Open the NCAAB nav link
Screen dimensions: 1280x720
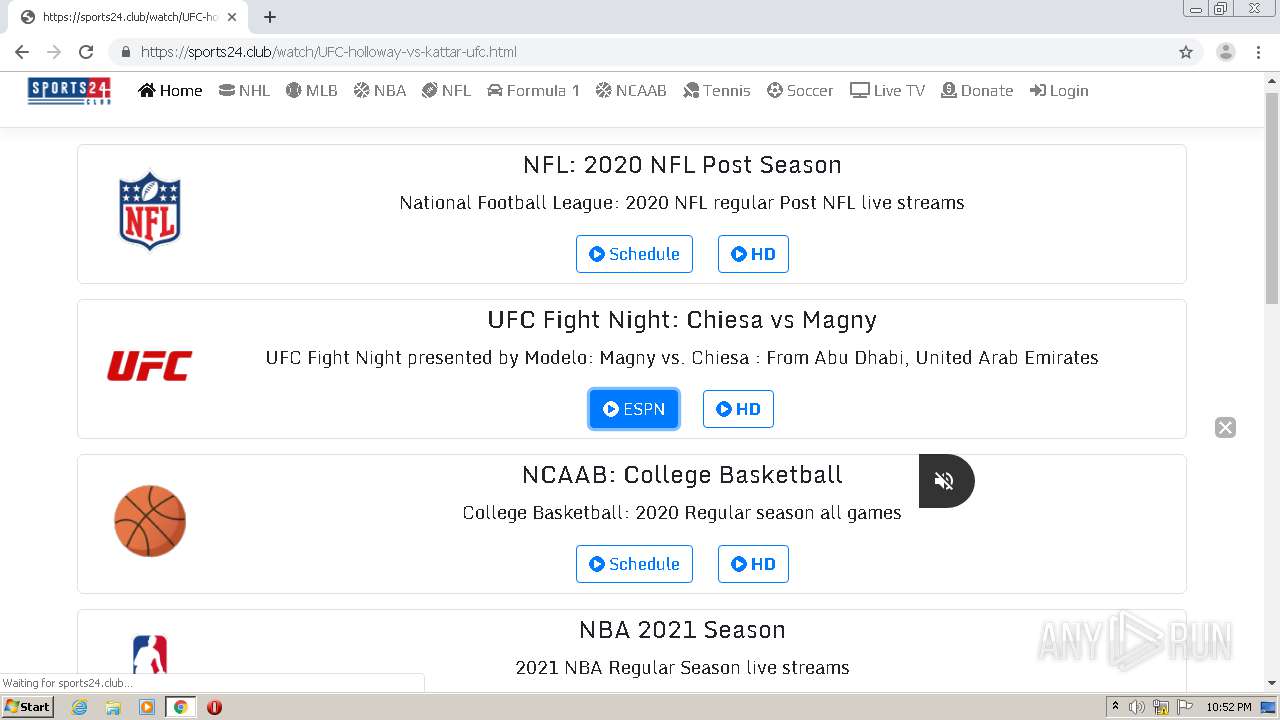click(631, 90)
